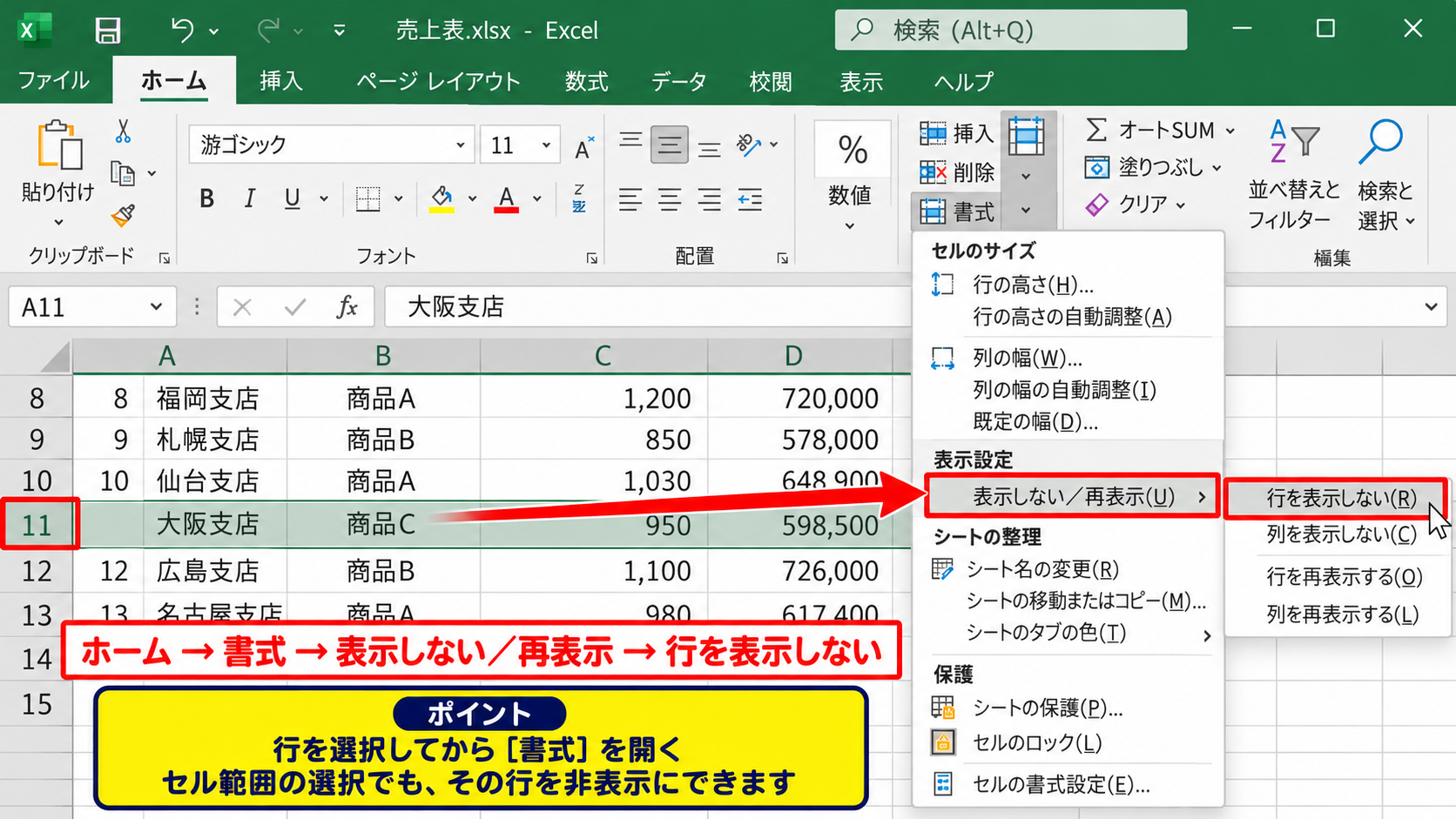1456x819 pixels.
Task: Switch to the 数式 Formulas tab
Action: pyautogui.click(x=586, y=81)
